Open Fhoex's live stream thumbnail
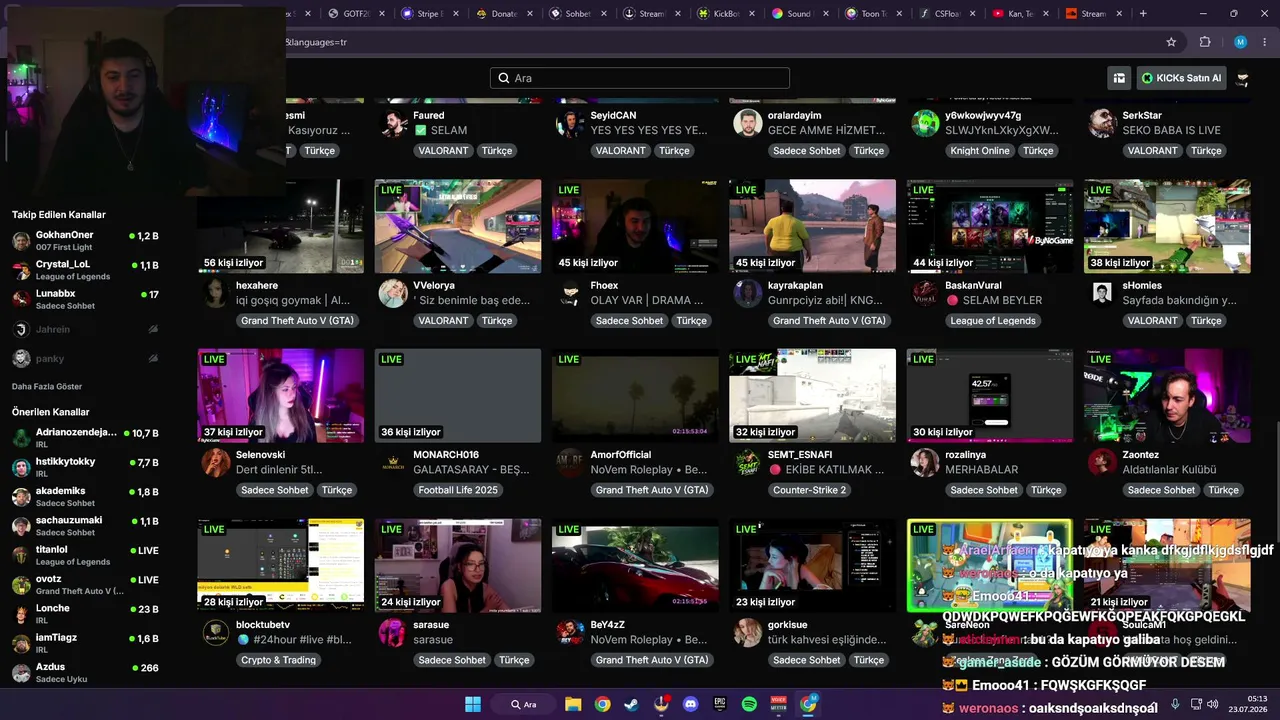1280x720 pixels. 635,226
